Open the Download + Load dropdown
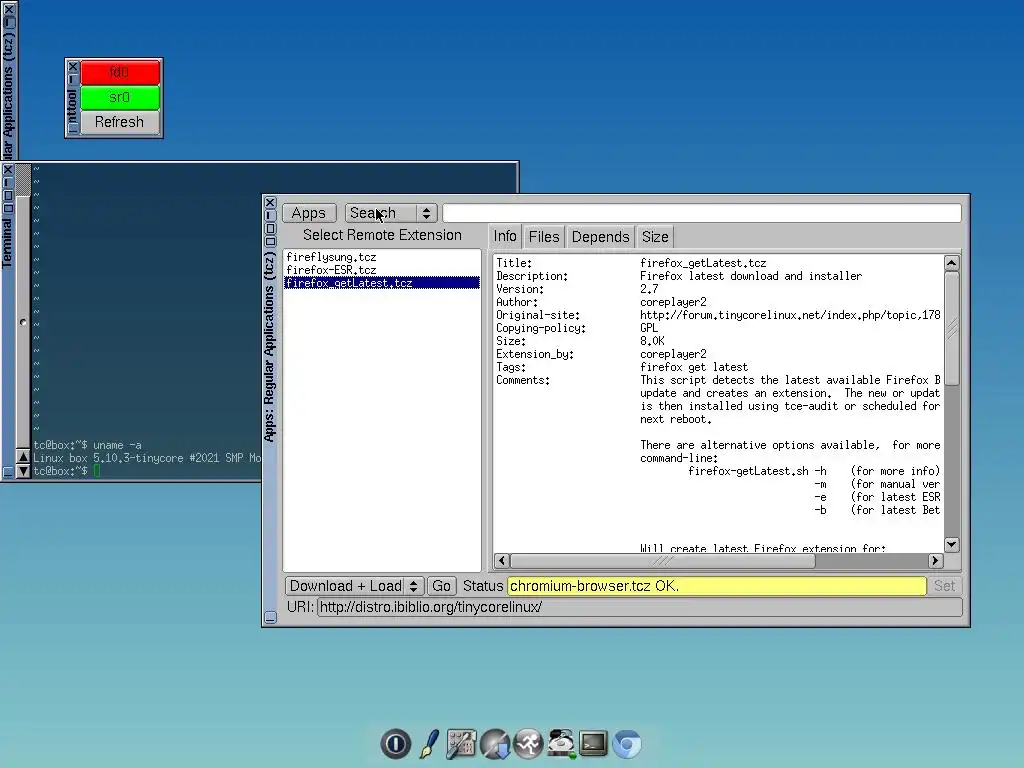 355,586
